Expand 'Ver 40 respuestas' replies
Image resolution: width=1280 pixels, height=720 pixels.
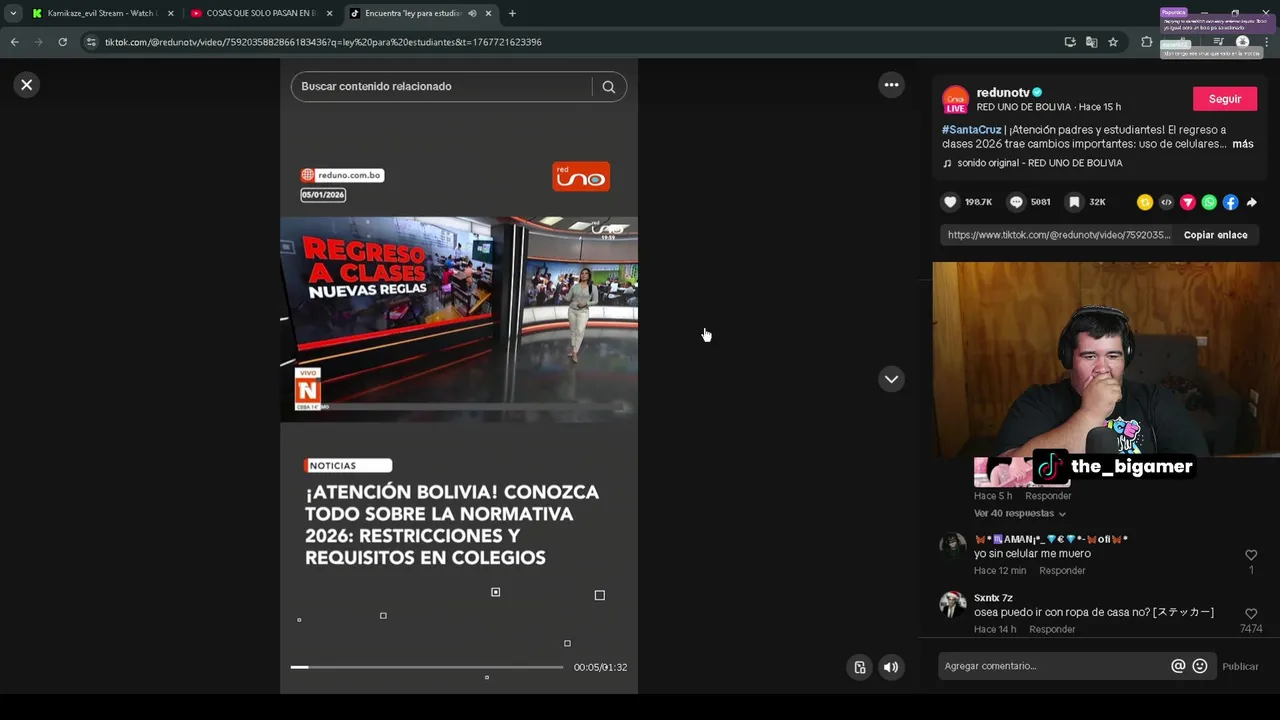(x=1020, y=513)
